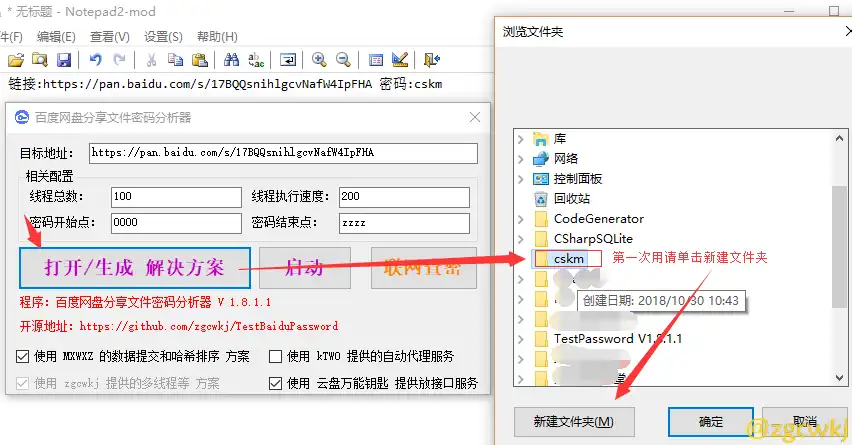The height and width of the screenshot is (445, 852).
Task: Open the github.com/zgcwkj/TestBaiduPassword link
Action: [x=209, y=326]
